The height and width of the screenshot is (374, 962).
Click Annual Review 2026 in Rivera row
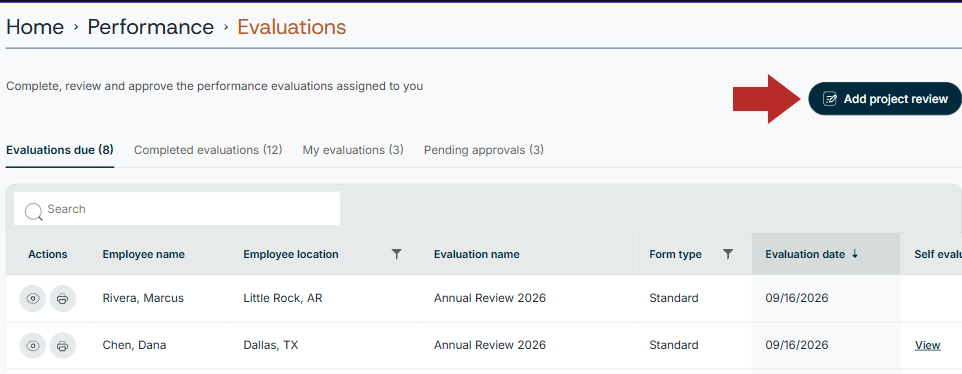tap(490, 299)
